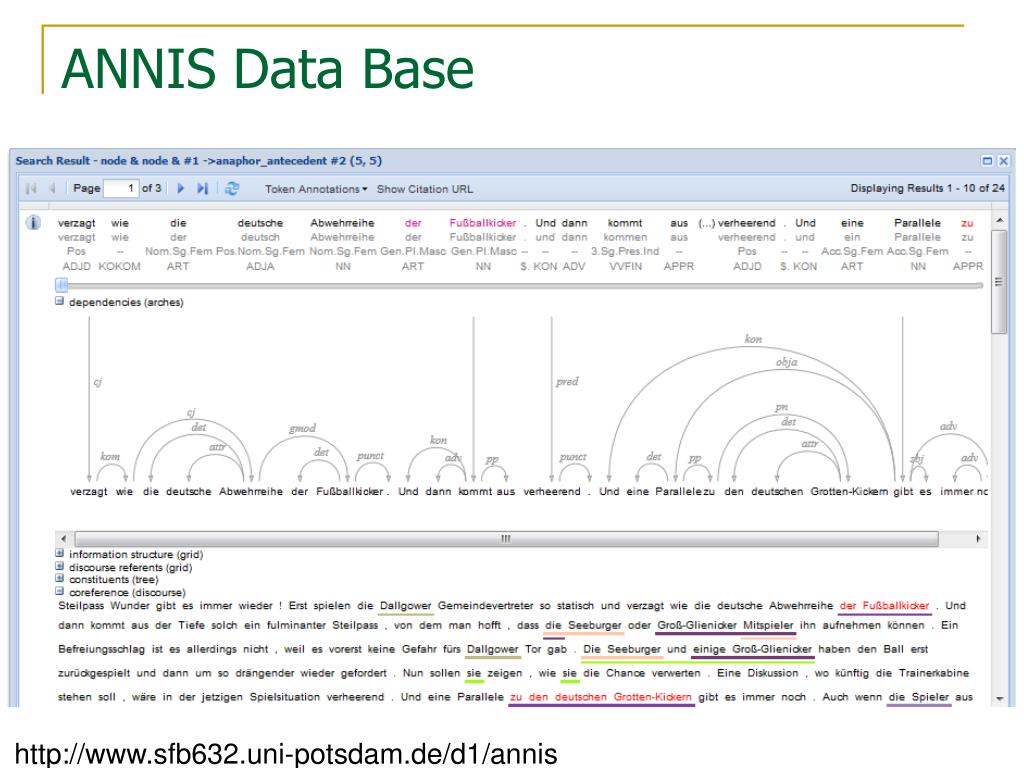Image resolution: width=1024 pixels, height=768 pixels.
Task: Click underlined 'einige Groß-Glienicker' in text
Action: 752,649
